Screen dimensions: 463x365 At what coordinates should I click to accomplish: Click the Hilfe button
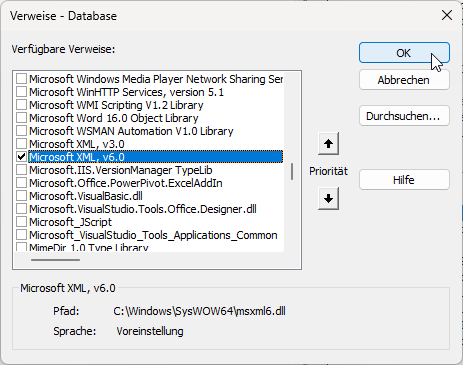(x=404, y=180)
